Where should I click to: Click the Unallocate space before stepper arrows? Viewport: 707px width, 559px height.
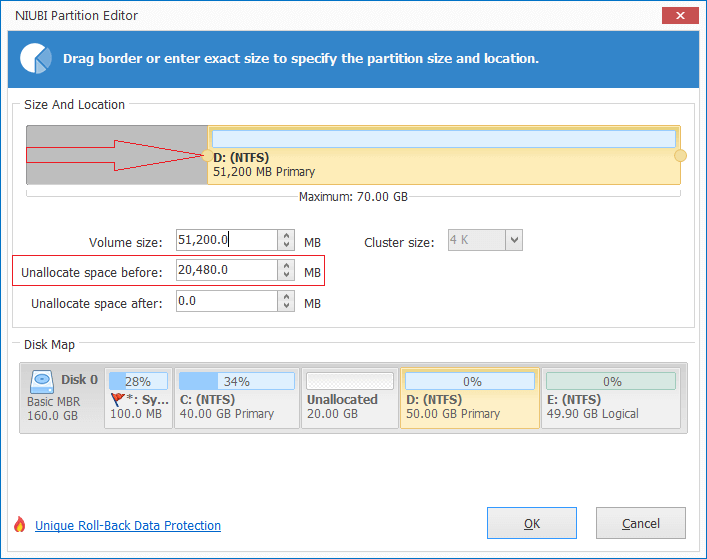point(288,270)
